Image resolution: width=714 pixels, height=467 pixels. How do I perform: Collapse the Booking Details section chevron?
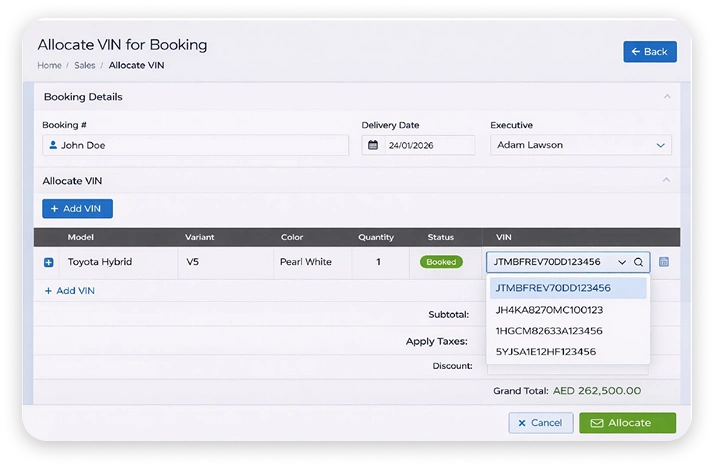[667, 96]
